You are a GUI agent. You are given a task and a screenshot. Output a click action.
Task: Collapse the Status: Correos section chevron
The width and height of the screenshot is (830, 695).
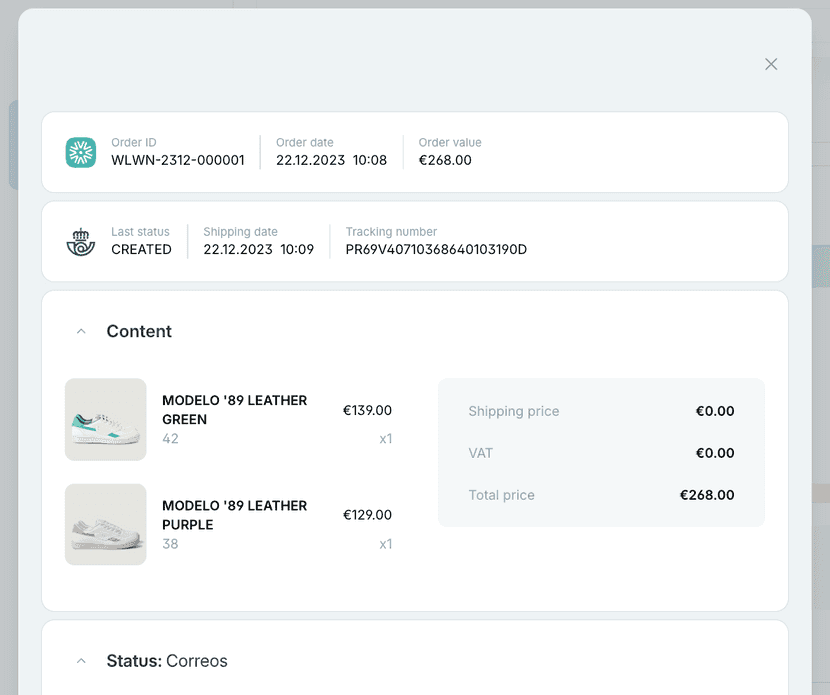coord(82,661)
